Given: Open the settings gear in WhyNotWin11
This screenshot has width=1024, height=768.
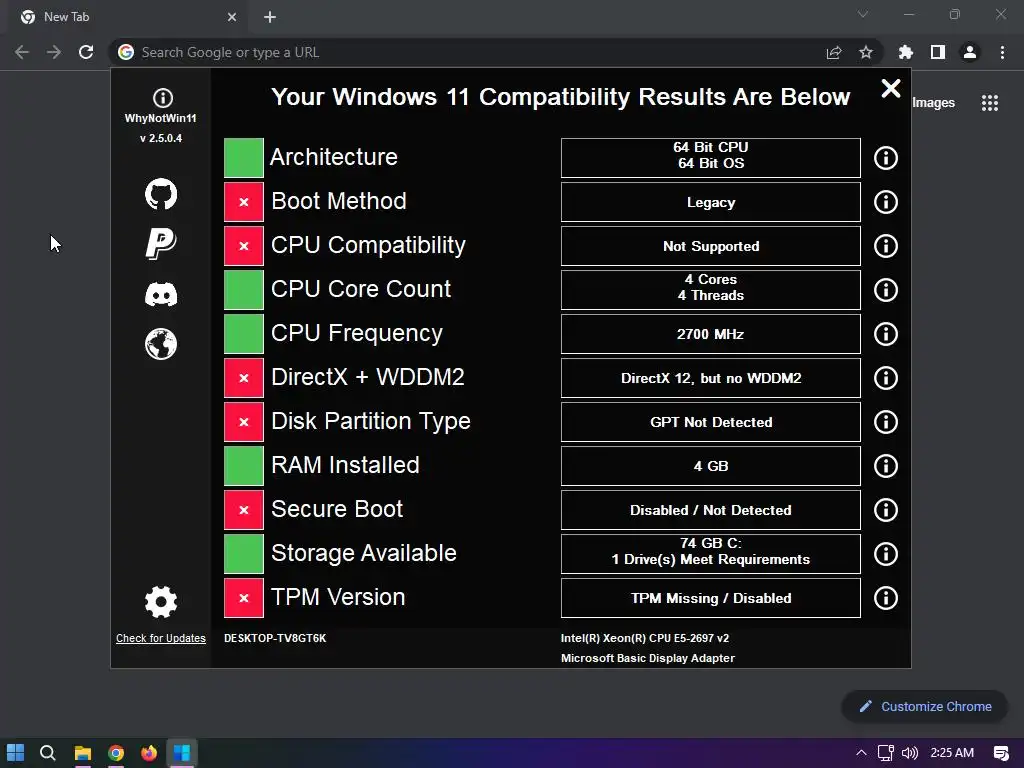Looking at the screenshot, I should tap(161, 601).
